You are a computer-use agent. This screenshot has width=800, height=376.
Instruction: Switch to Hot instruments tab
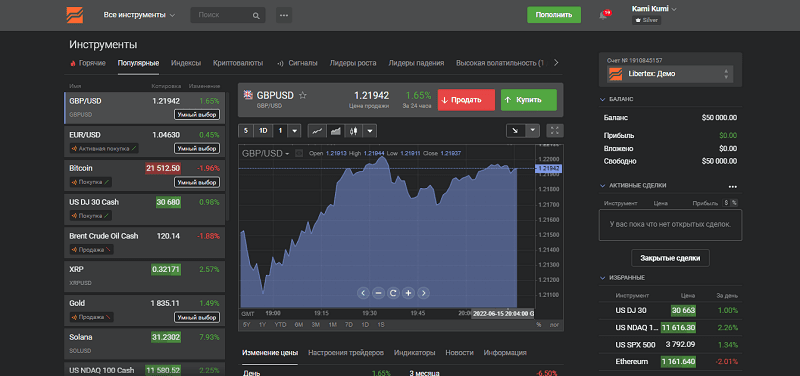click(88, 63)
